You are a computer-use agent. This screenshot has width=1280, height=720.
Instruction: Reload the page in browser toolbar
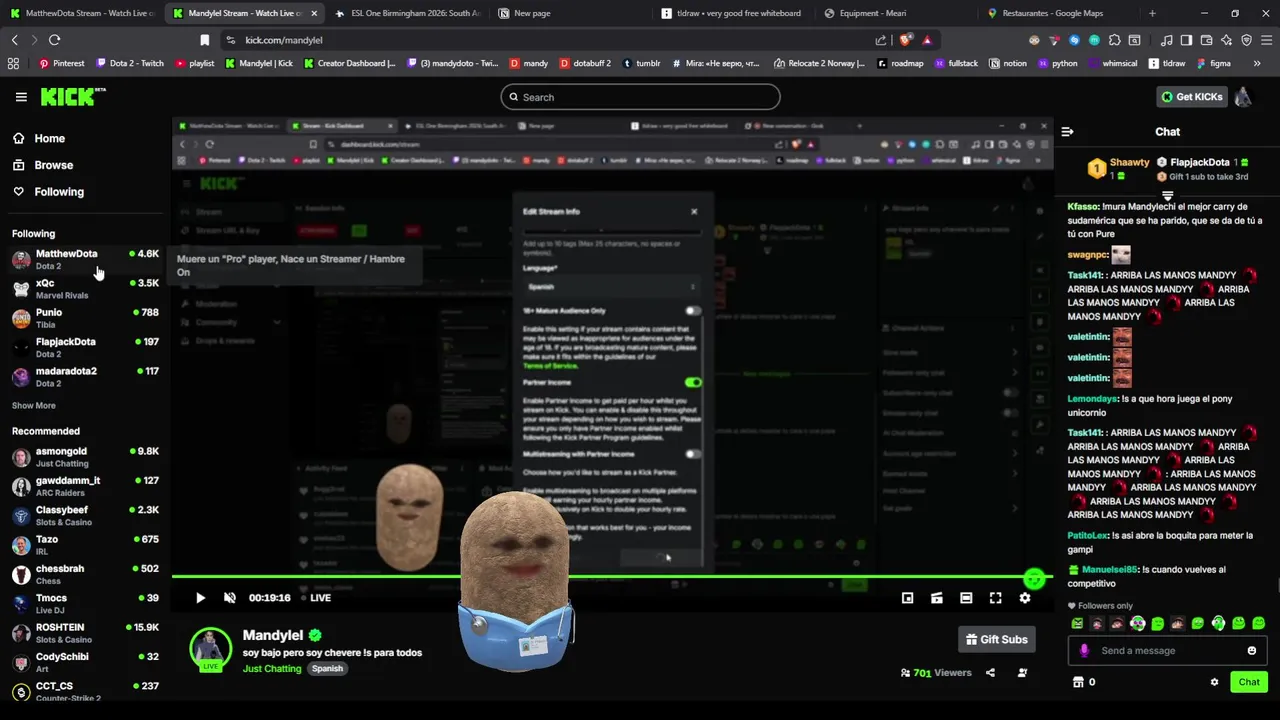coord(54,40)
